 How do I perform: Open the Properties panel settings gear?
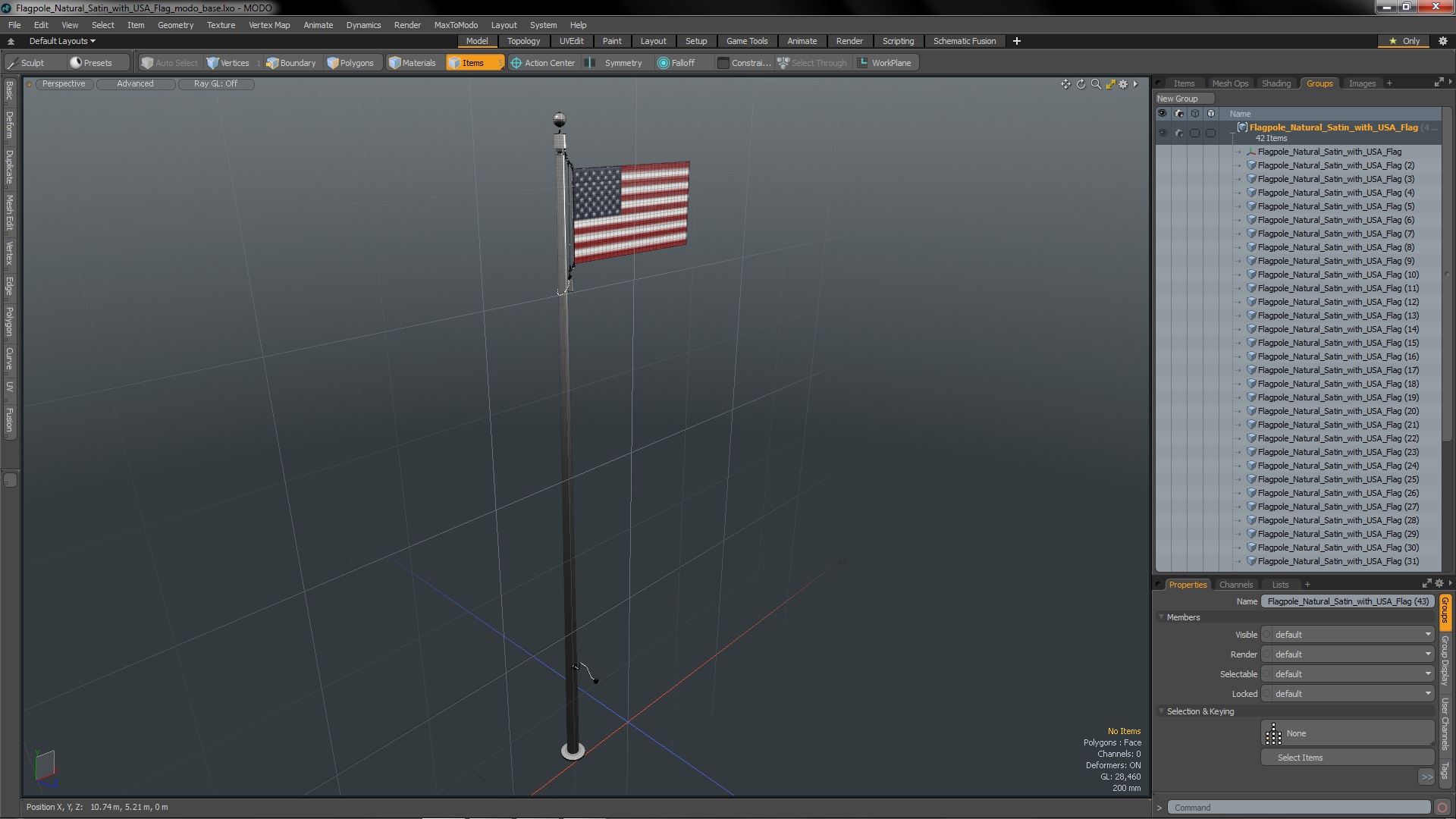1439,583
